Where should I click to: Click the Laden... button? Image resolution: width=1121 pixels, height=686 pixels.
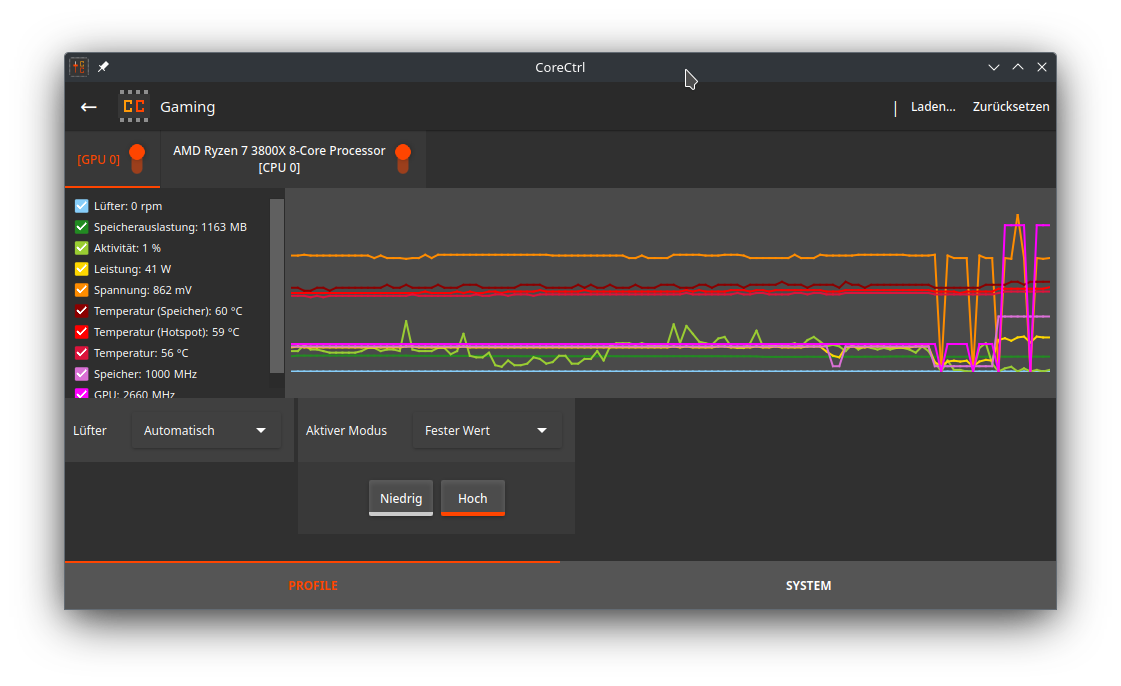tap(933, 106)
